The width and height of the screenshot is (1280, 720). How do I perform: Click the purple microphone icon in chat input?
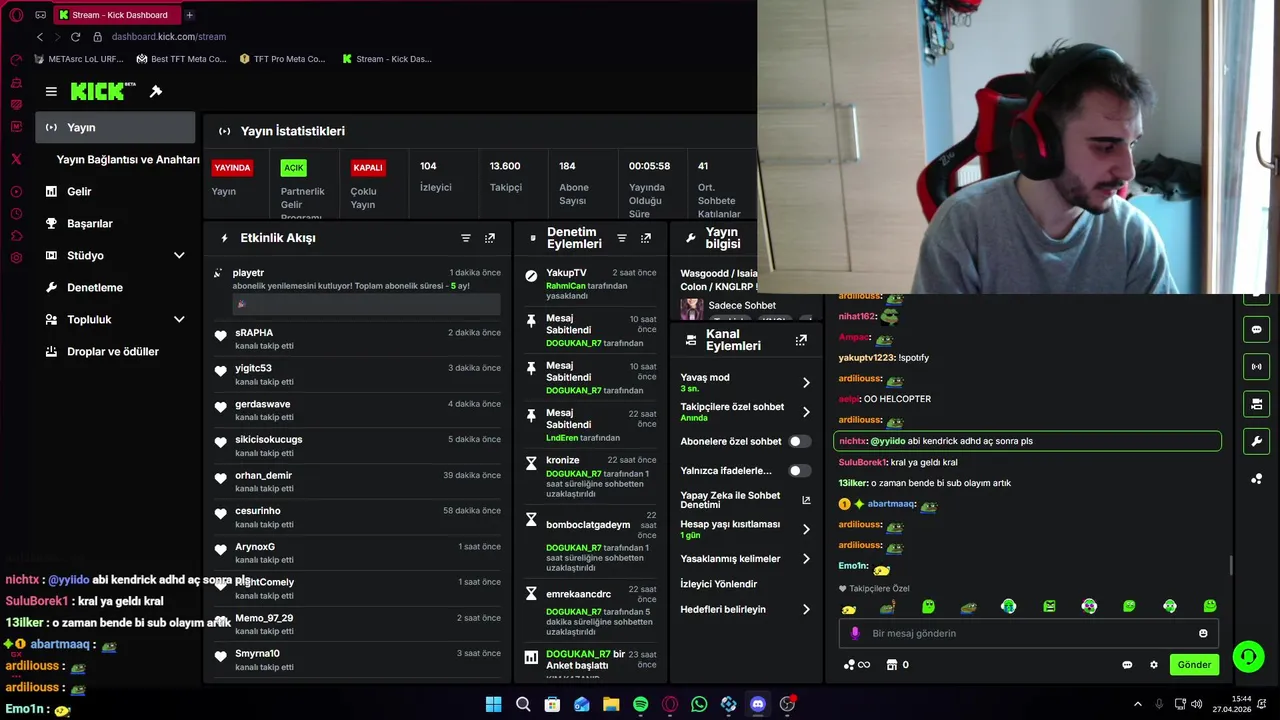click(855, 633)
